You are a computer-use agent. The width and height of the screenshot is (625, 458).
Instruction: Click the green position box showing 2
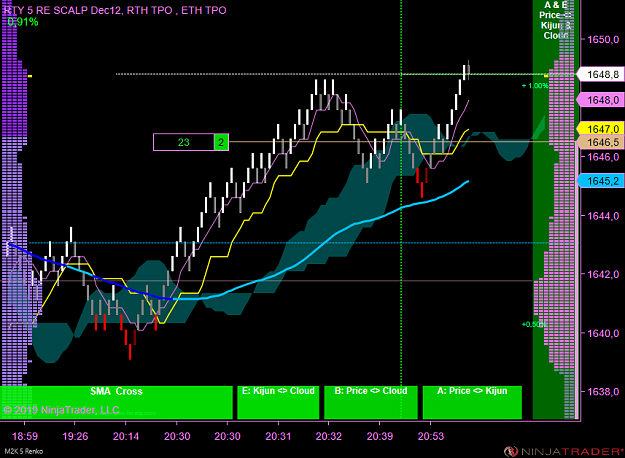tap(221, 142)
